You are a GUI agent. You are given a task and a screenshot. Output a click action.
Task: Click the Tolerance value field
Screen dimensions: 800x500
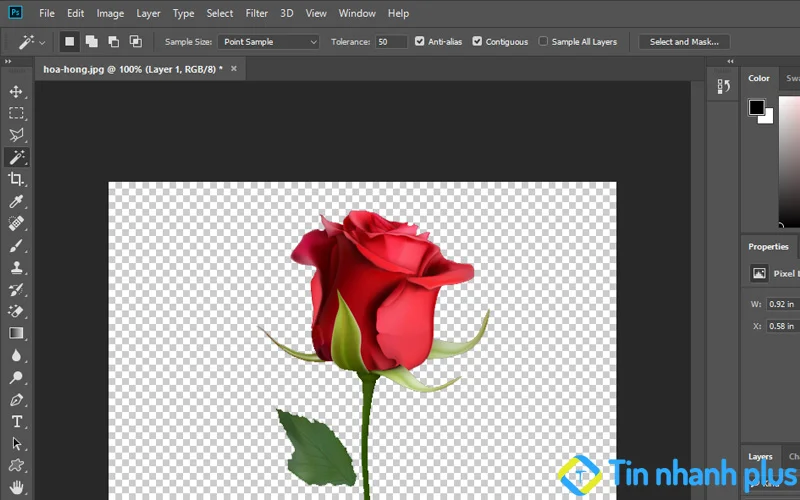391,42
